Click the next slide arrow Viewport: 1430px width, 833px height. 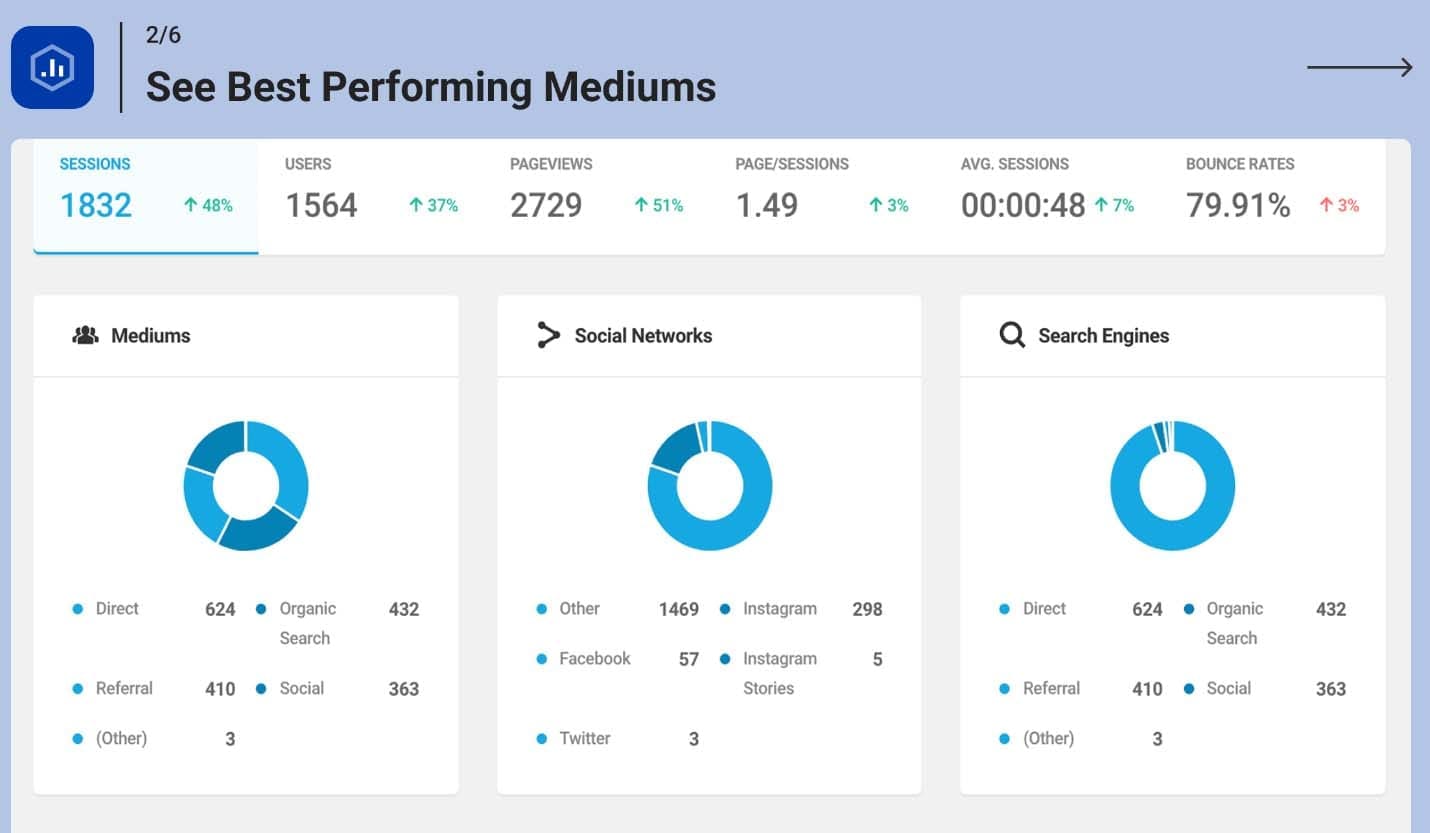1359,67
